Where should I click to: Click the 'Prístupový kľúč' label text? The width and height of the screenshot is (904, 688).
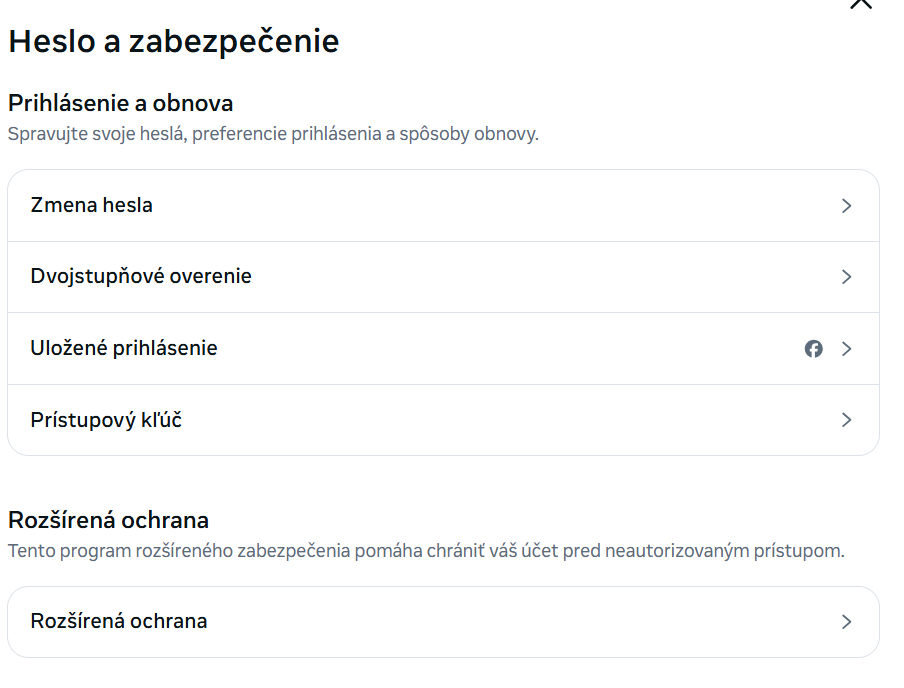point(106,420)
